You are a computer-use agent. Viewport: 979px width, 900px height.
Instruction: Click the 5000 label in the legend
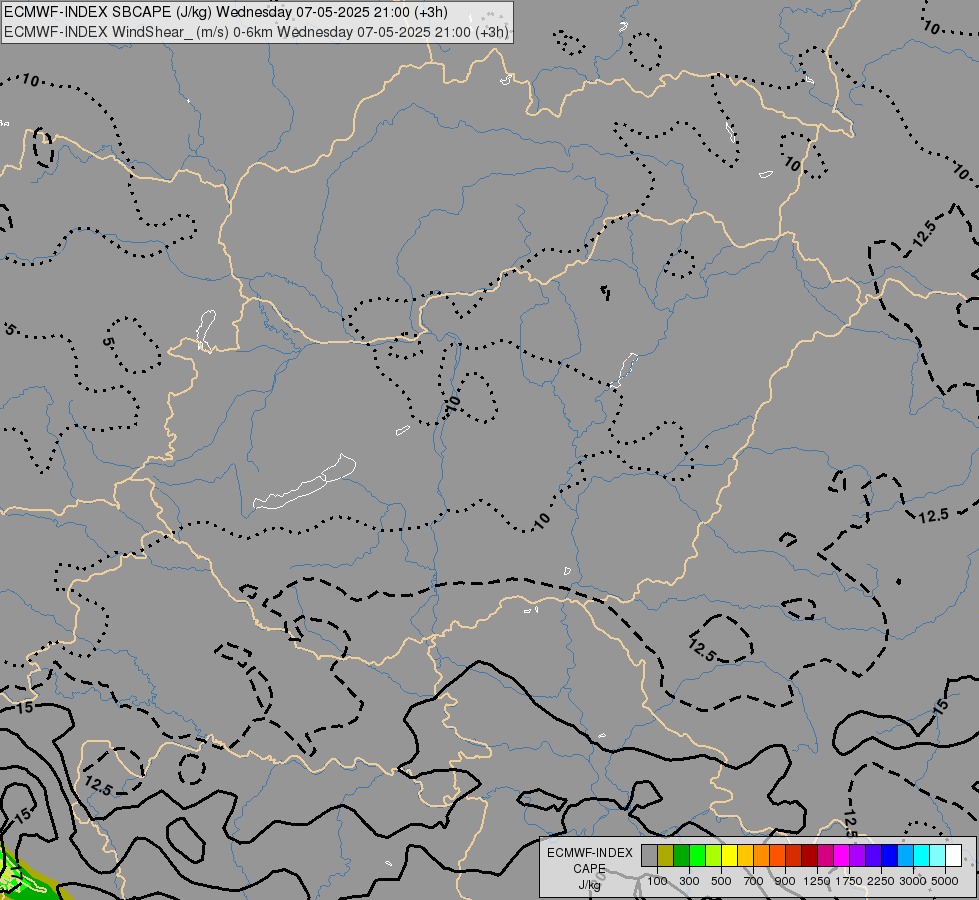pyautogui.click(x=945, y=881)
